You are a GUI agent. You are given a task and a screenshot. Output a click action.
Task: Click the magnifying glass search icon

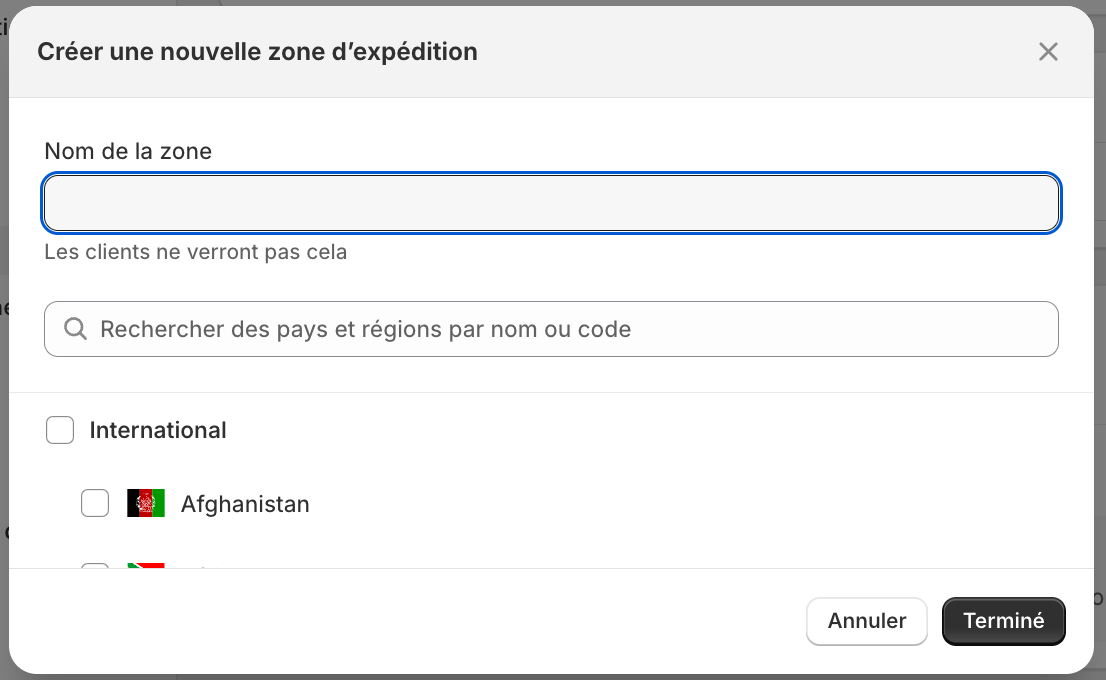pyautogui.click(x=75, y=329)
